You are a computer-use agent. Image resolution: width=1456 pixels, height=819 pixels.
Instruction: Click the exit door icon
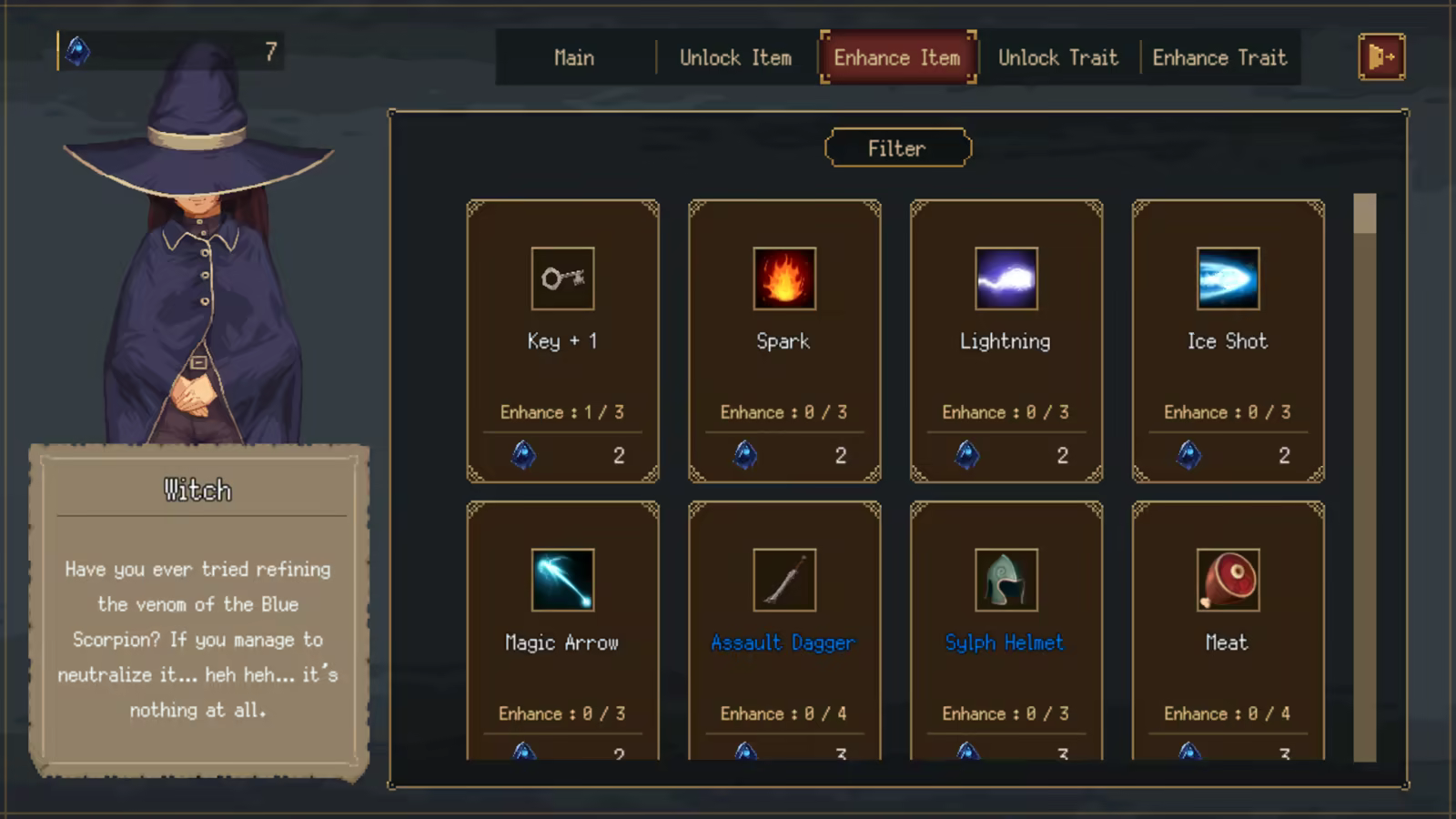(1381, 56)
